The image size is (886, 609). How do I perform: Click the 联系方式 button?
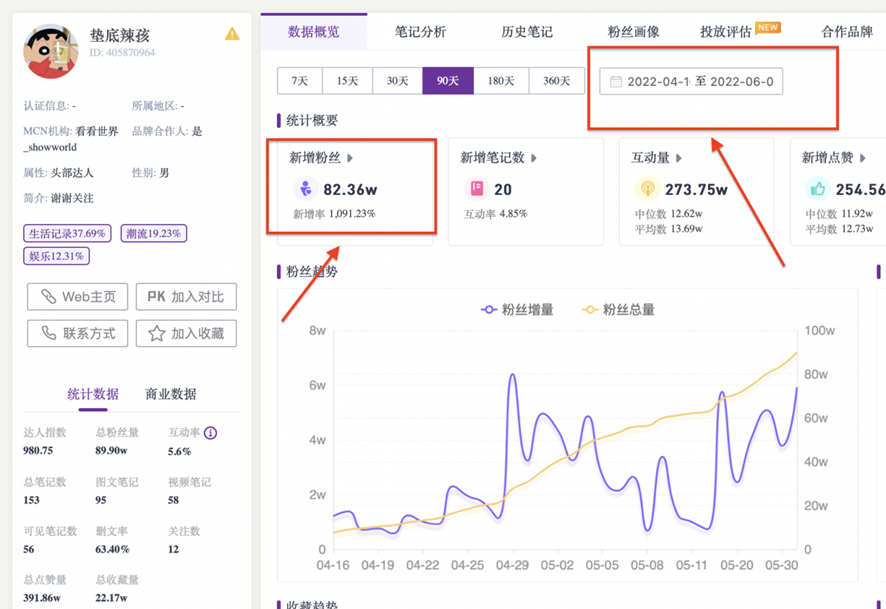pyautogui.click(x=77, y=333)
